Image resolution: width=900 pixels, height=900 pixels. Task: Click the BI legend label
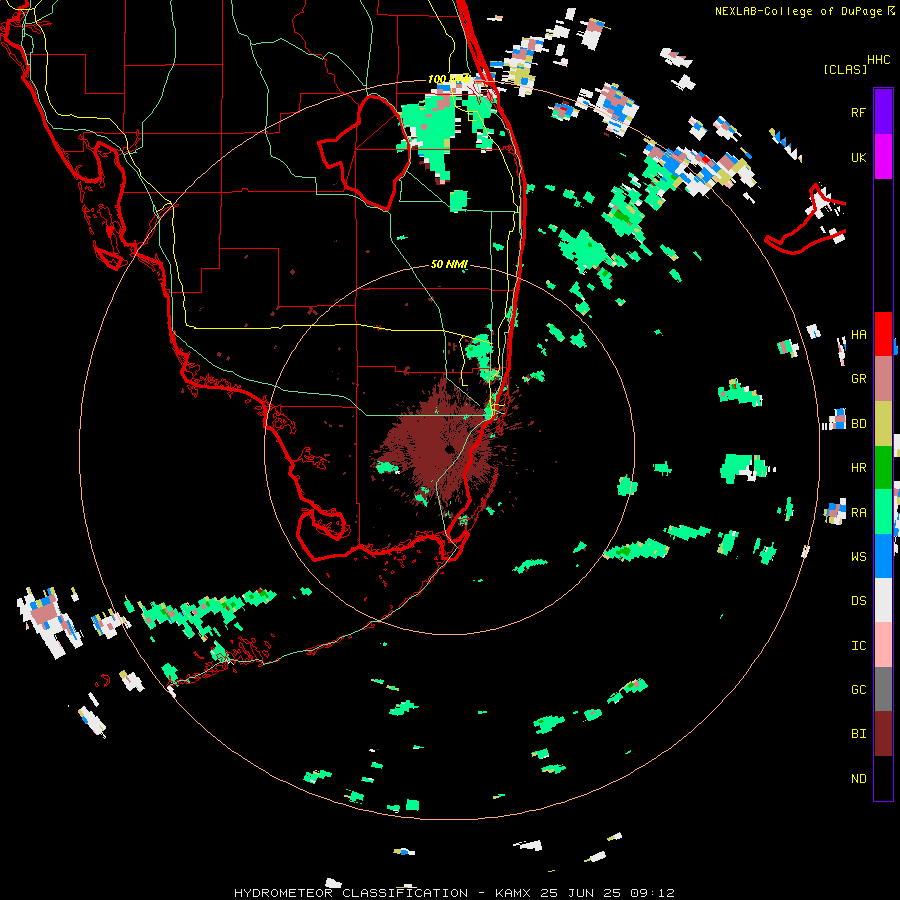858,734
